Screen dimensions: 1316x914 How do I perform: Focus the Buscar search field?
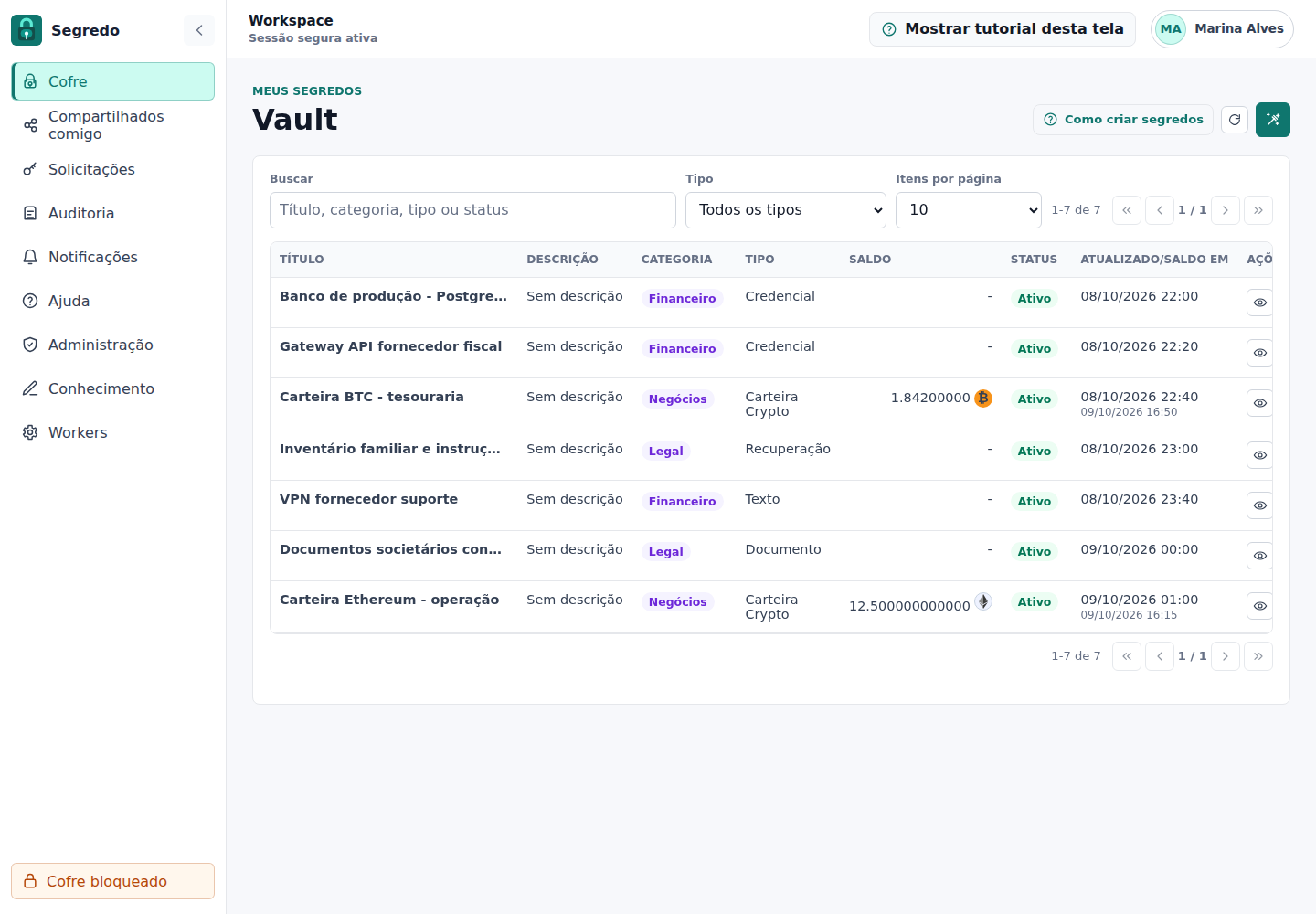tap(472, 210)
